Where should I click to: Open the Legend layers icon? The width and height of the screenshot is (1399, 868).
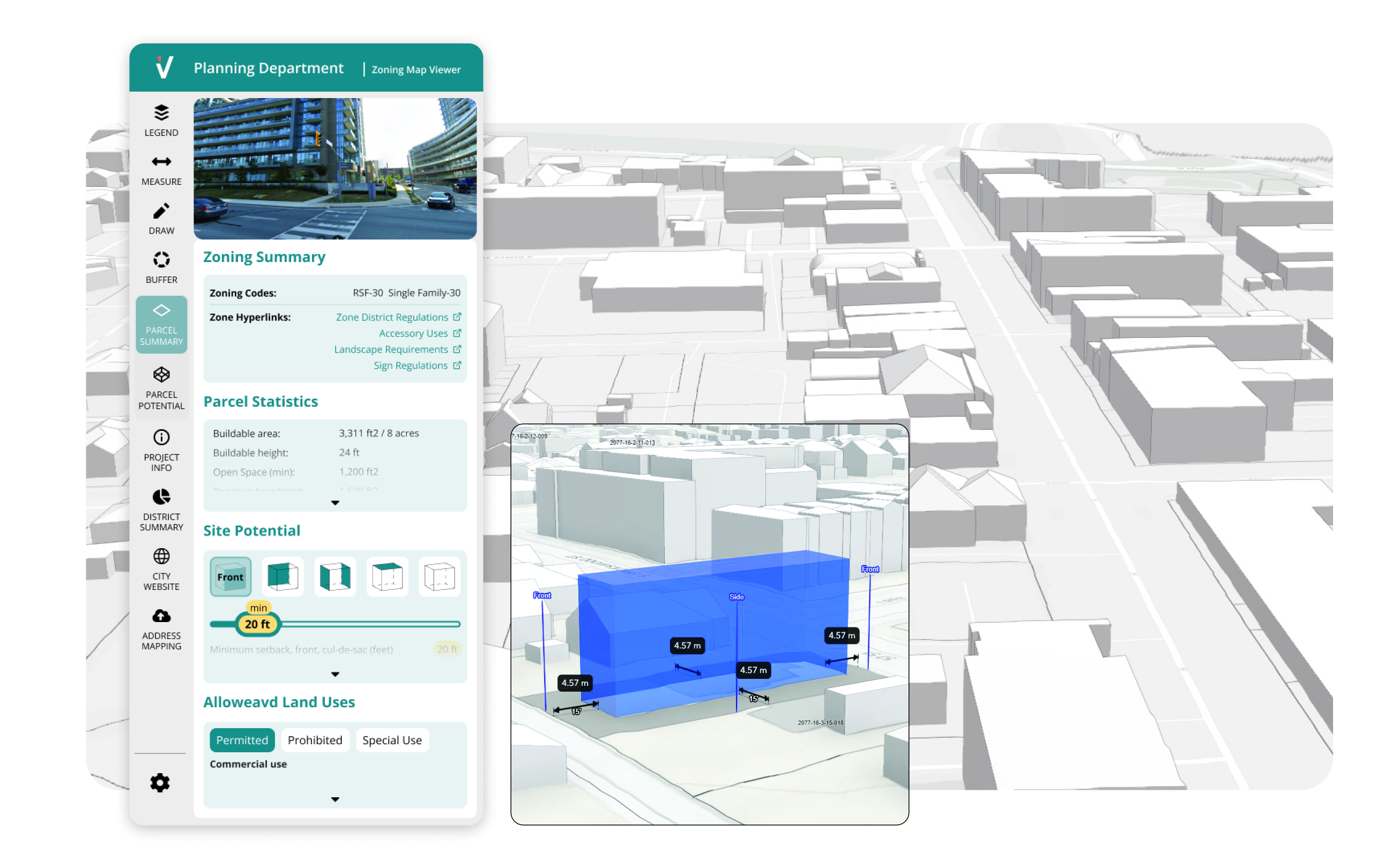(162, 113)
